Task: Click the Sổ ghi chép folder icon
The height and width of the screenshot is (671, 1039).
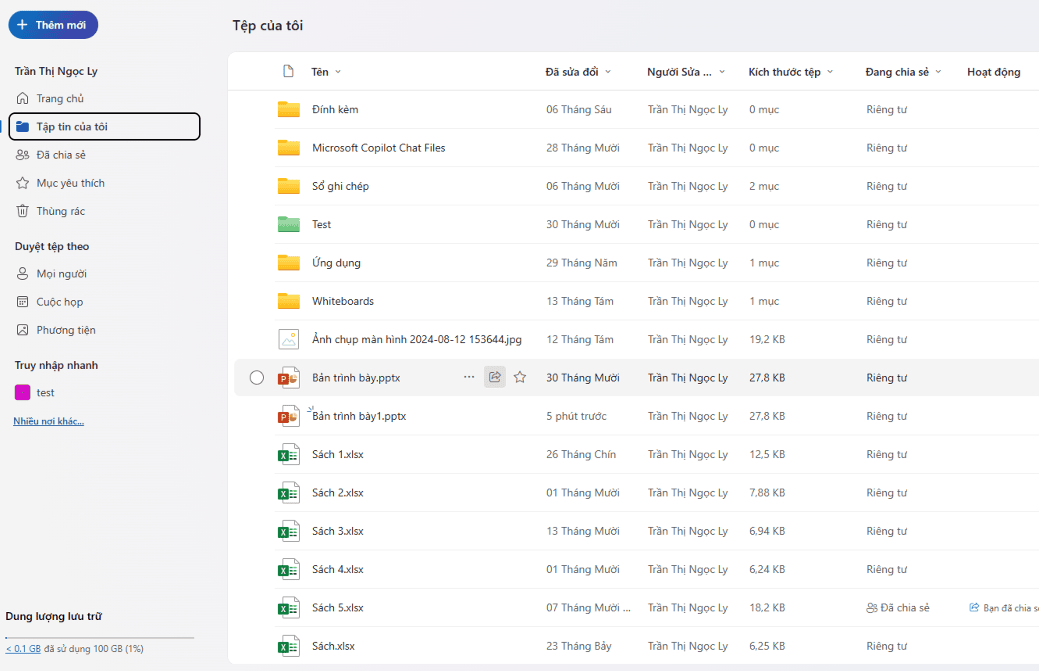Action: (288, 186)
